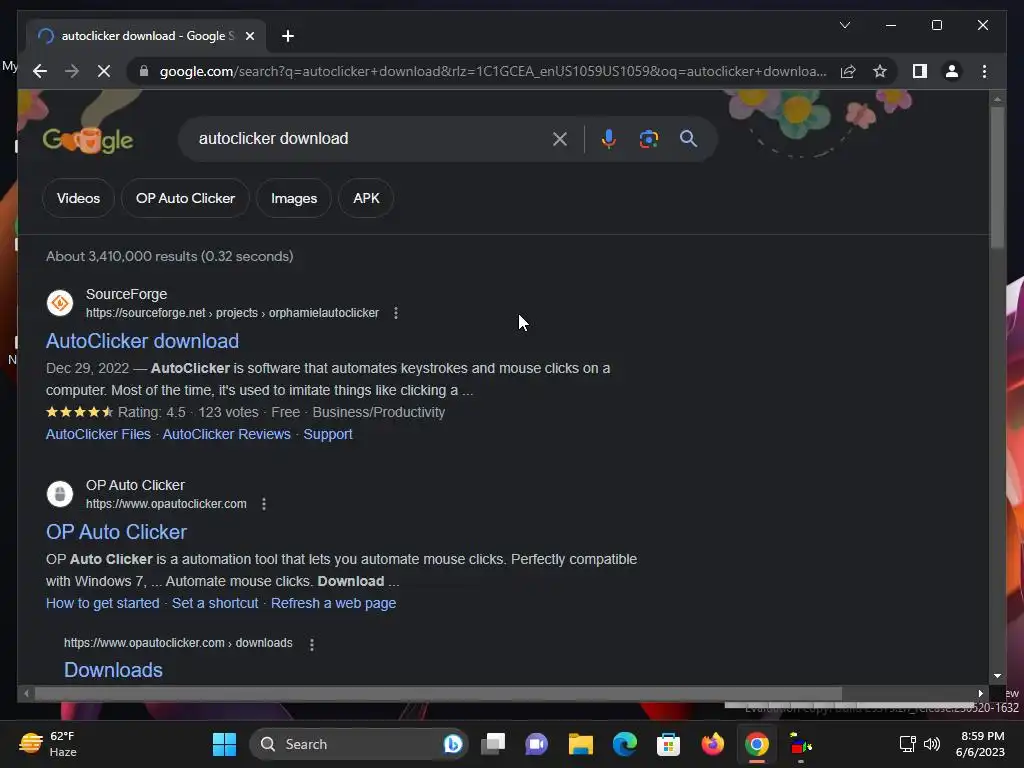The image size is (1024, 768).
Task: Open Task View on taskbar
Action: [493, 744]
